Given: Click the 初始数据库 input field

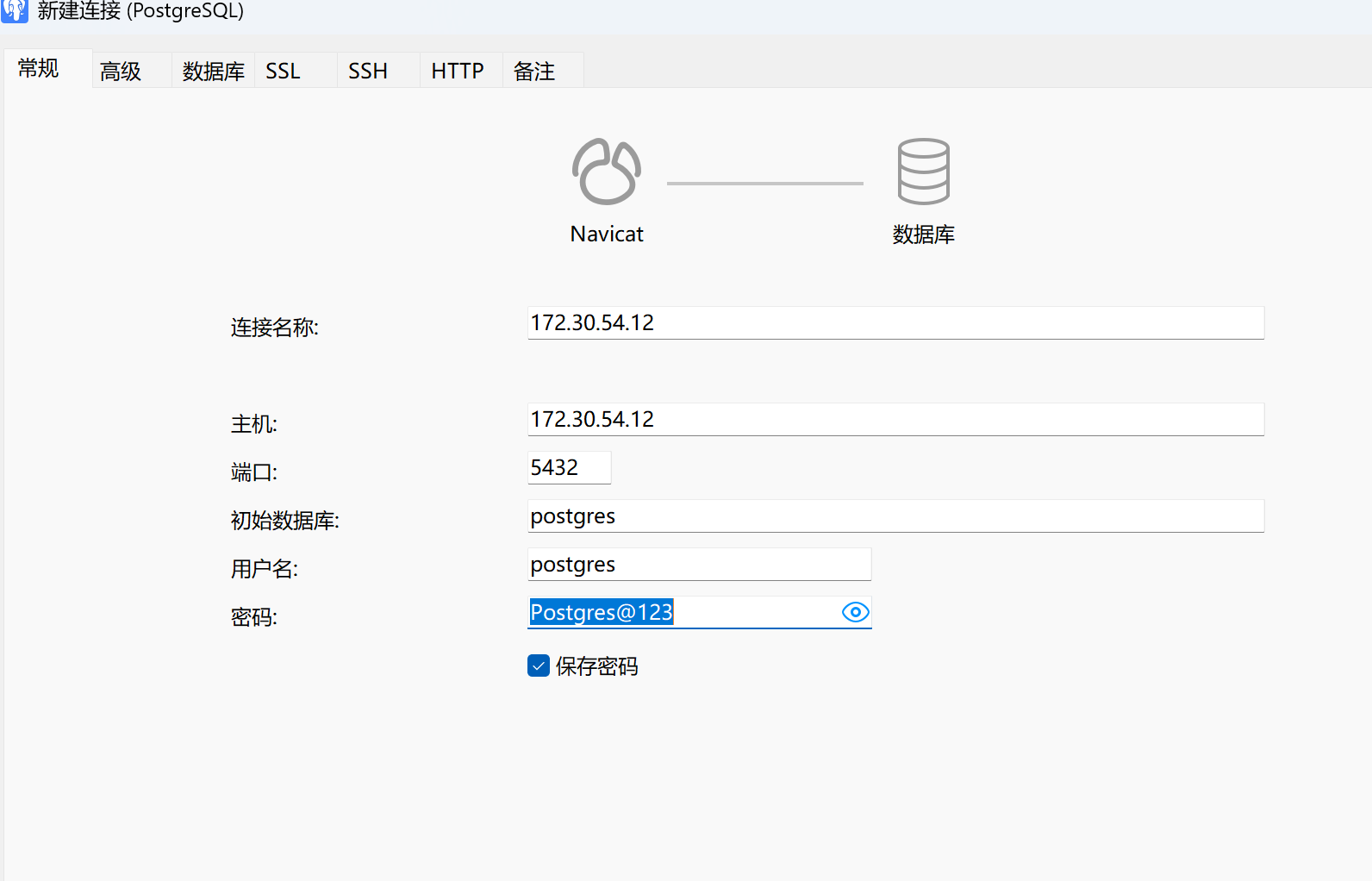Looking at the screenshot, I should tap(895, 516).
